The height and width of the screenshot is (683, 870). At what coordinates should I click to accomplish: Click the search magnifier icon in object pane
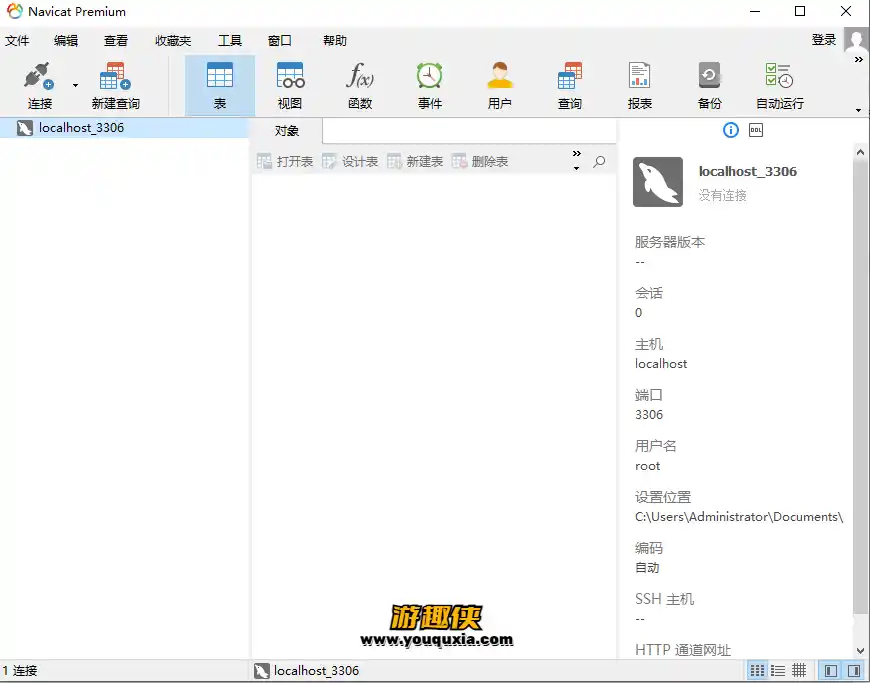tap(599, 161)
